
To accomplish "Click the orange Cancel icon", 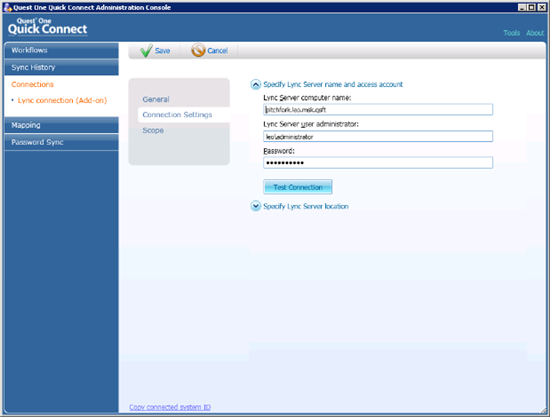I will click(198, 50).
